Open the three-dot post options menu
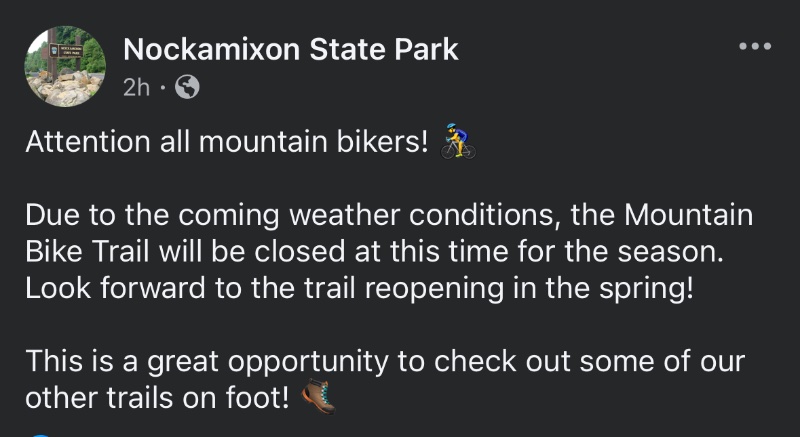 pyautogui.click(x=754, y=47)
